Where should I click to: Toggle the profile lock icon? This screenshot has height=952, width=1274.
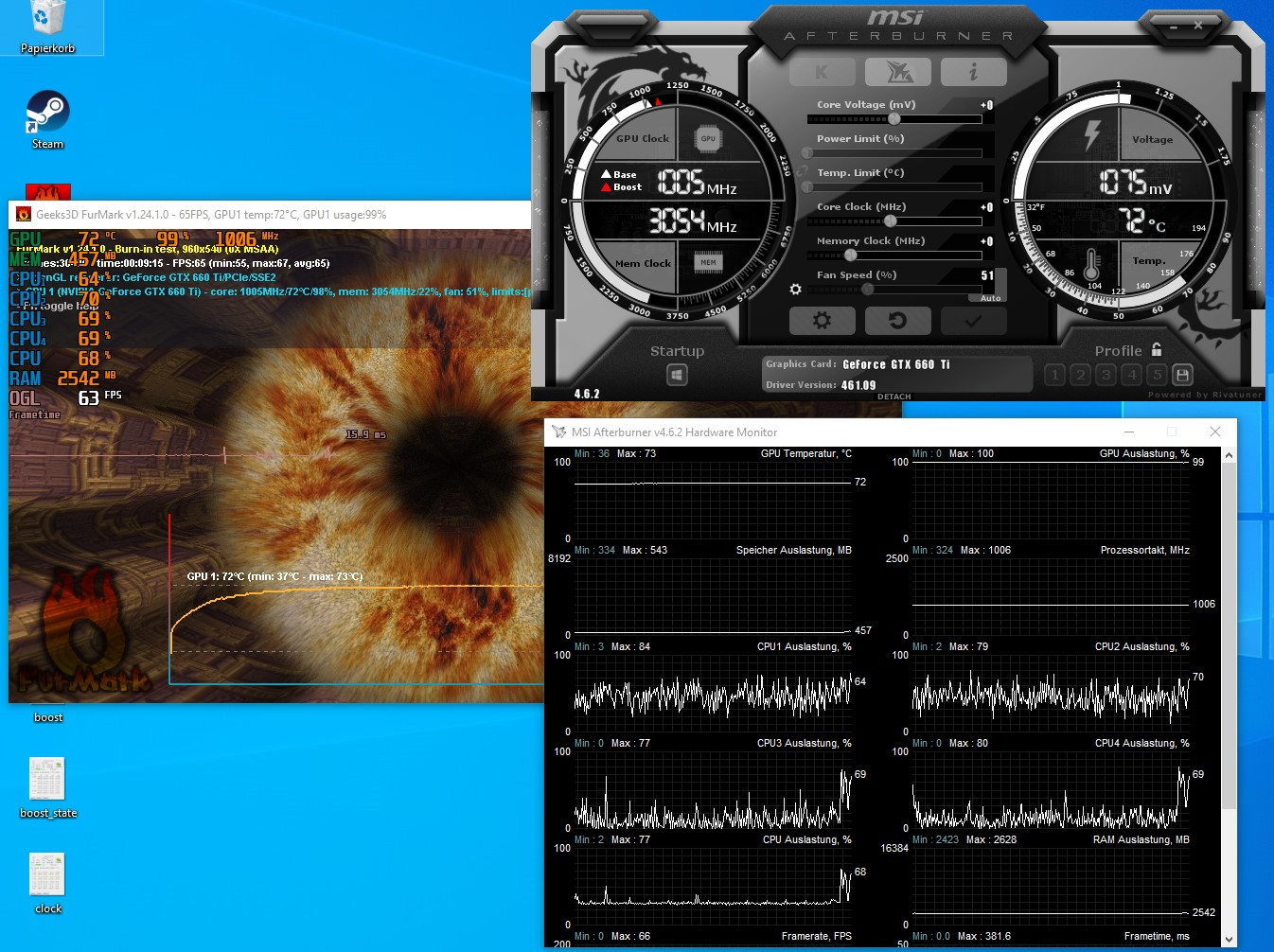point(1157,350)
